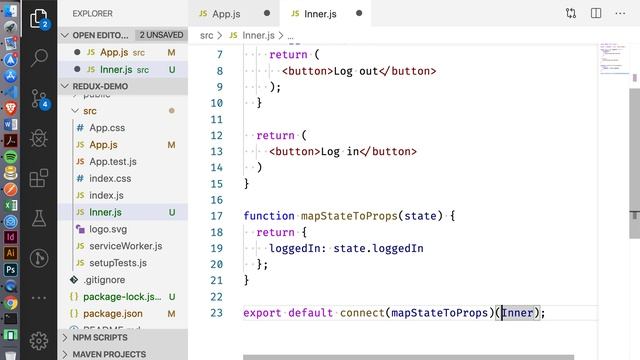Close unsaved App.js tab via dot
640x360 pixels.
coord(267,13)
